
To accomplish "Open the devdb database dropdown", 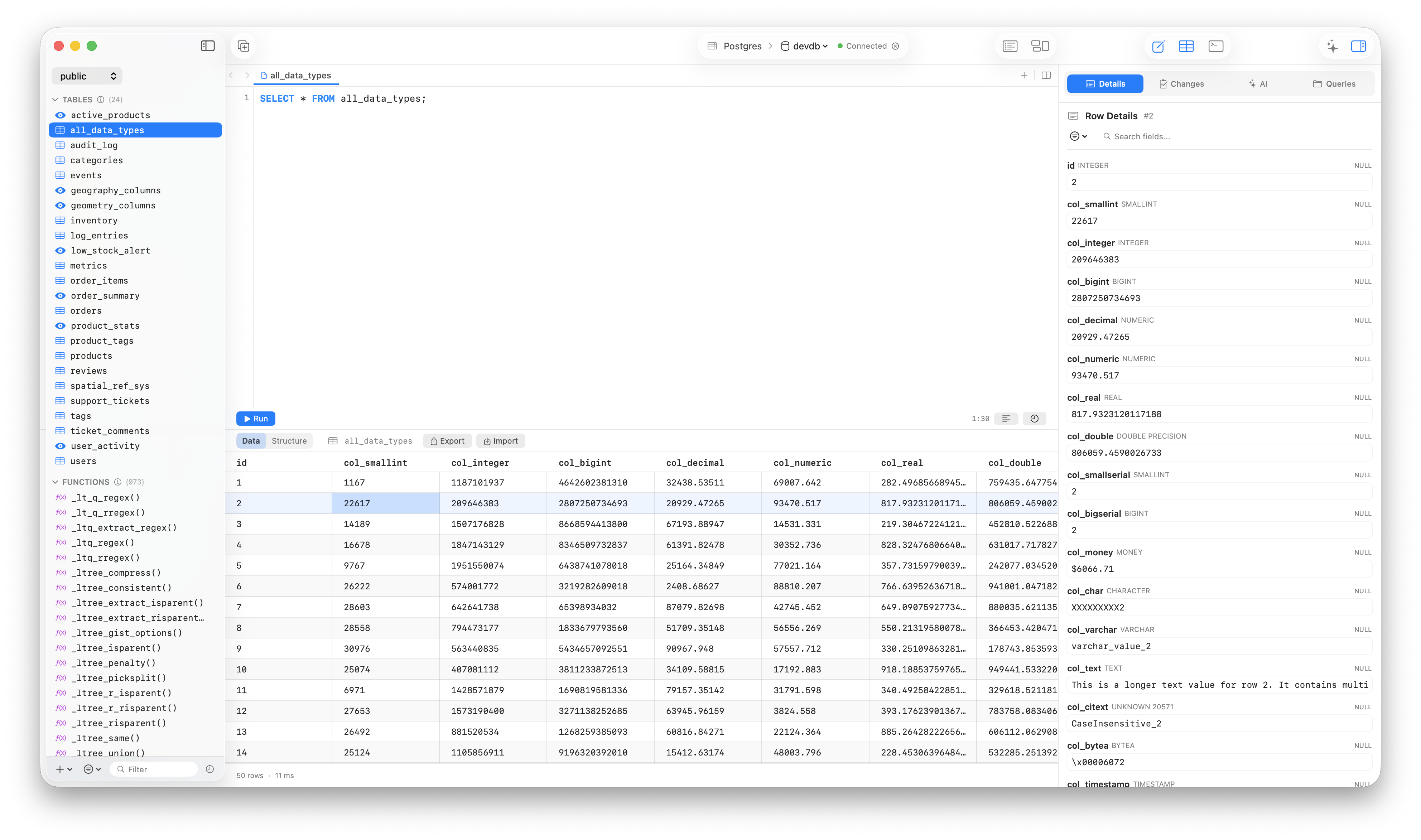I will click(804, 46).
